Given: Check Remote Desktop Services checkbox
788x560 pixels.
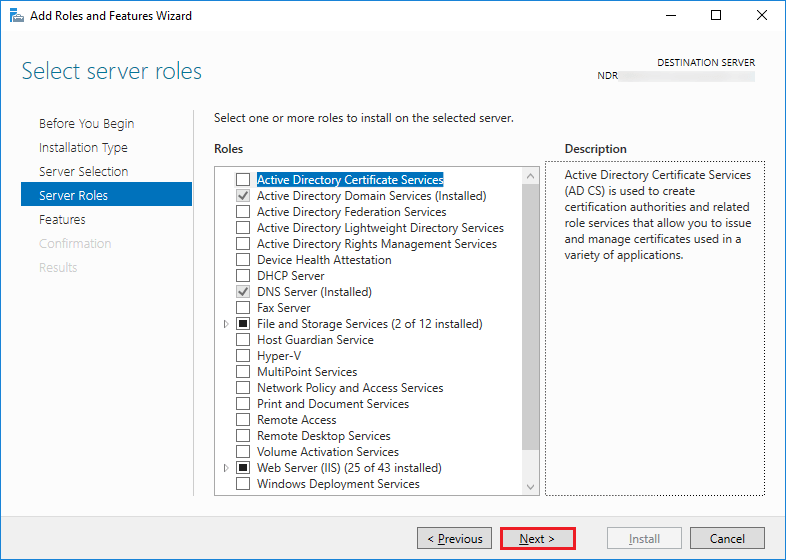Looking at the screenshot, I should (x=243, y=436).
